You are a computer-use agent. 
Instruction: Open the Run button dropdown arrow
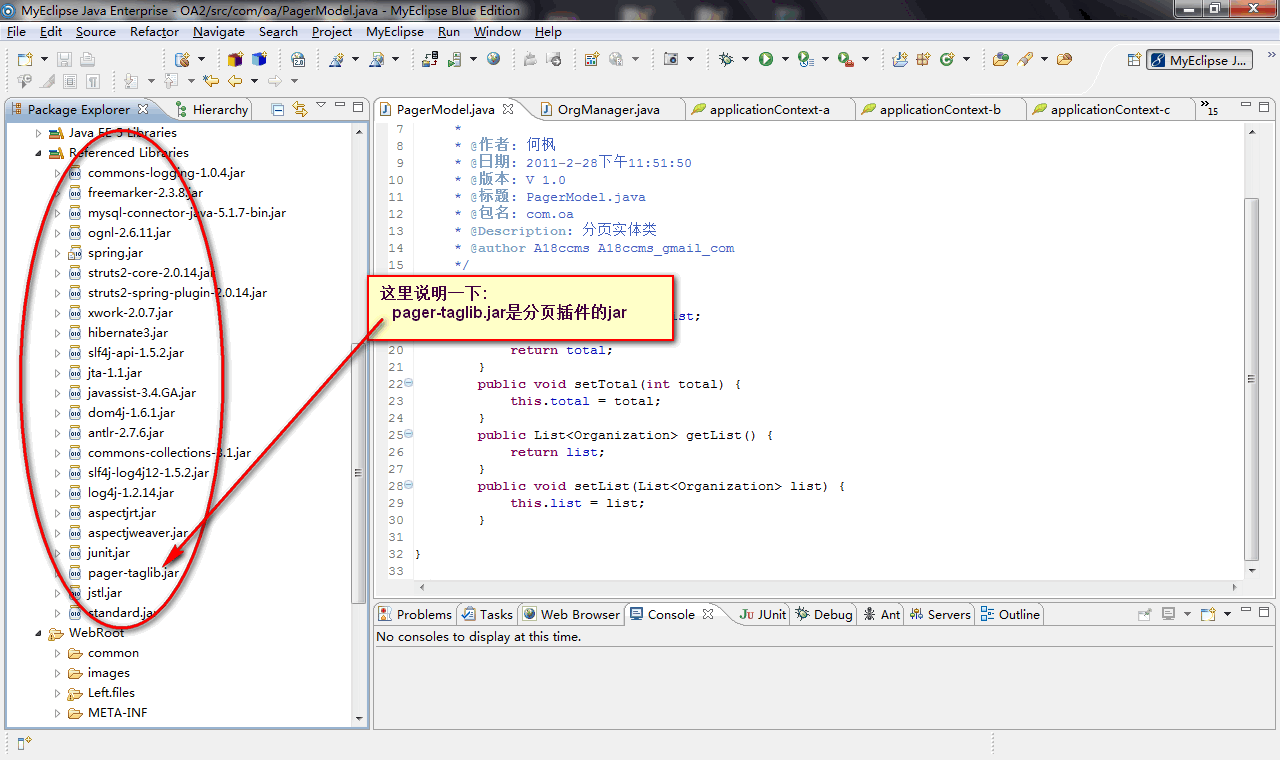pyautogui.click(x=783, y=60)
